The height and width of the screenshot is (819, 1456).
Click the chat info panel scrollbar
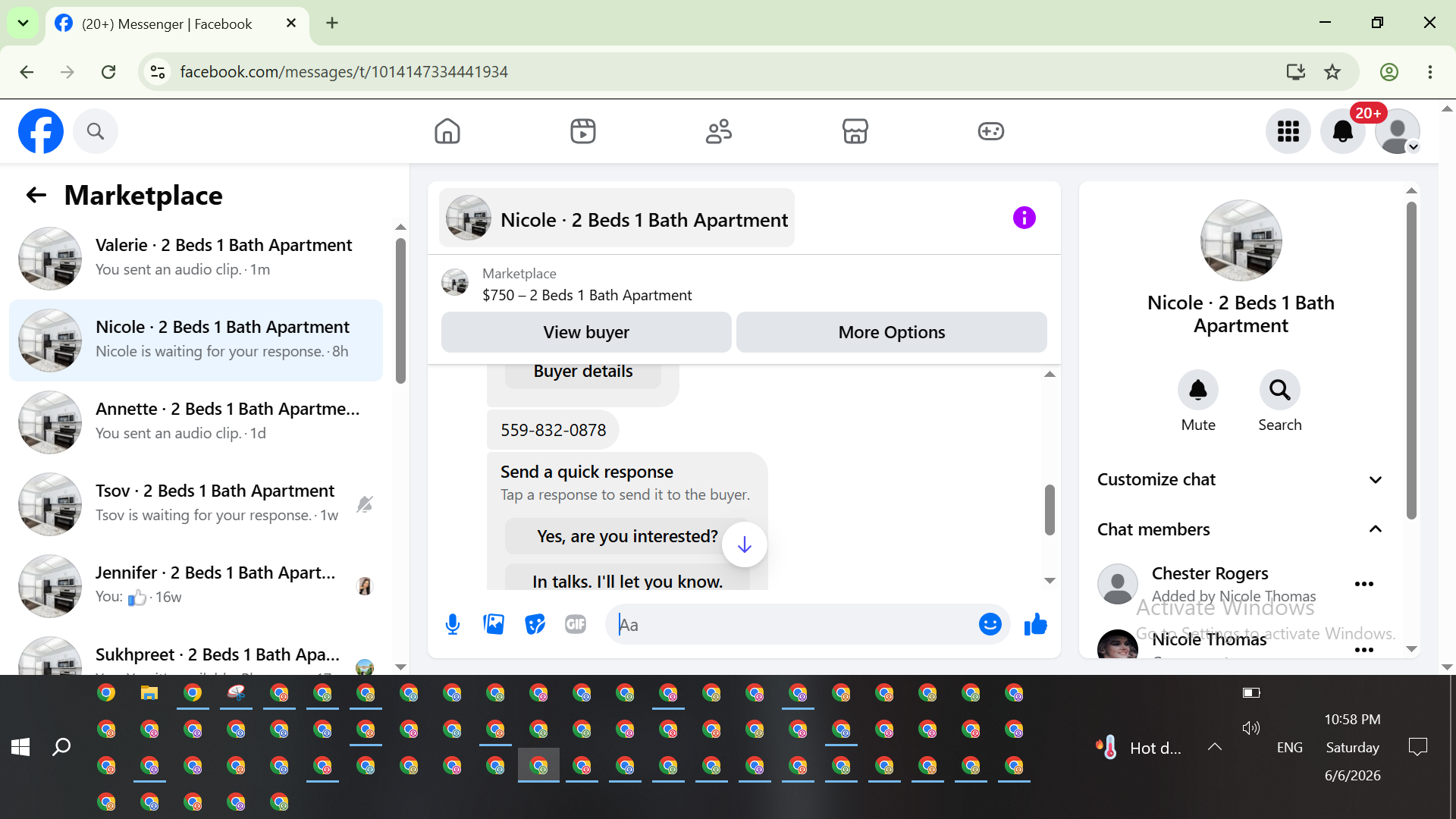pos(1411,360)
